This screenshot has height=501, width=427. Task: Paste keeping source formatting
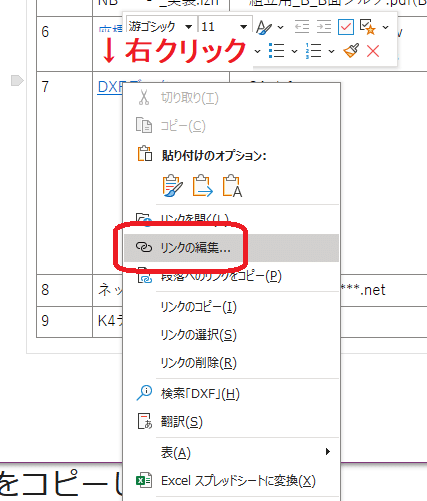point(172,186)
